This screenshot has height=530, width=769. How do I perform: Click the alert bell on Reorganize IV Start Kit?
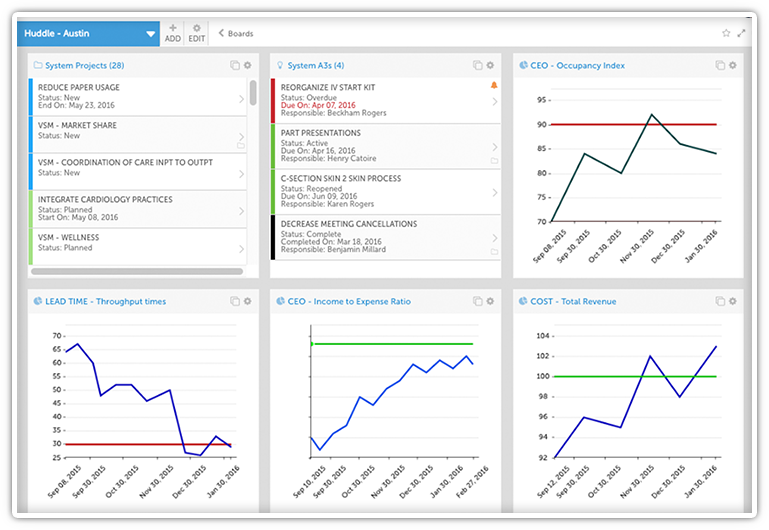[x=493, y=86]
